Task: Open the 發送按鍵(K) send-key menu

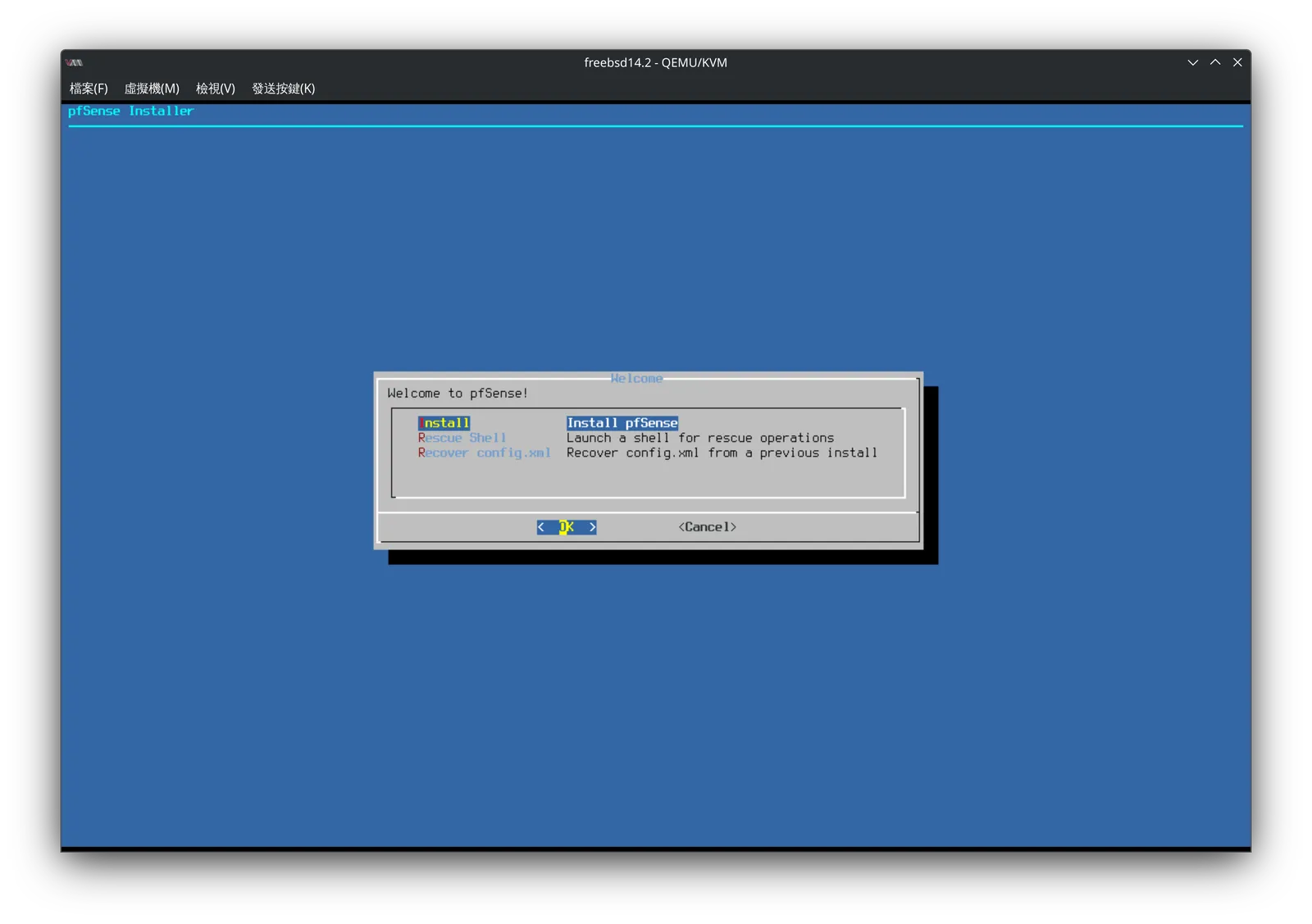Action: (x=283, y=89)
